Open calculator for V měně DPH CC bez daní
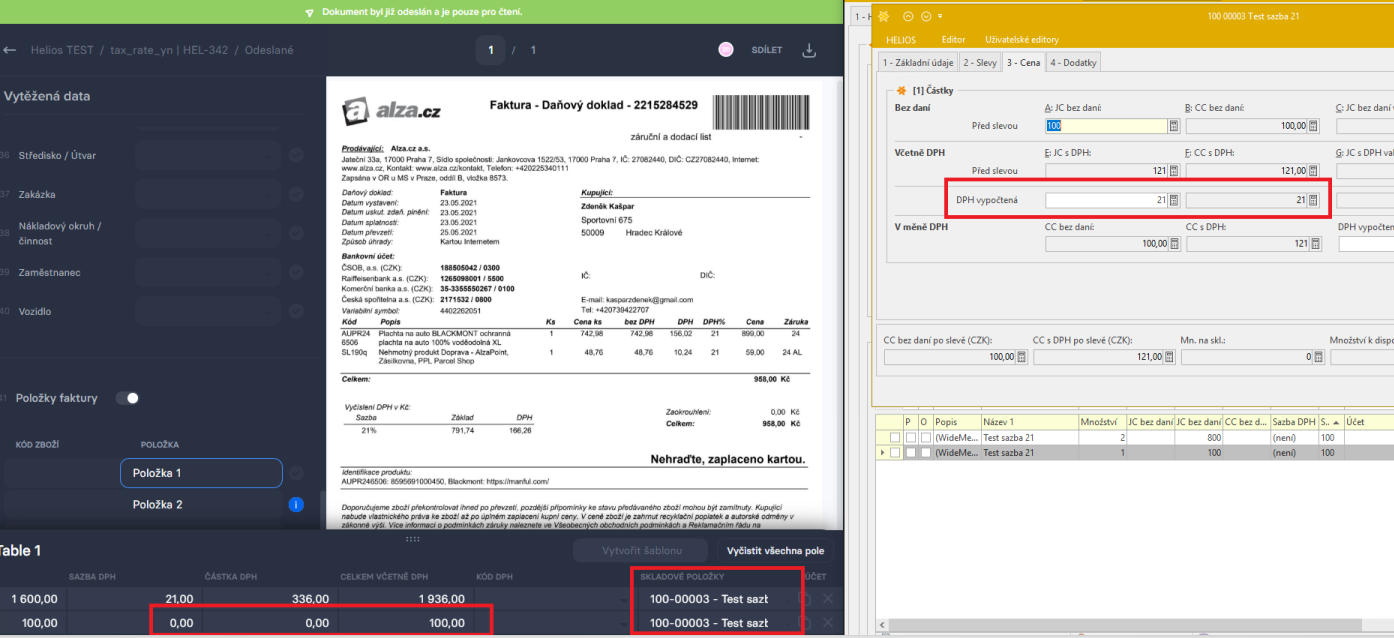This screenshot has height=638, width=1394. [1174, 244]
